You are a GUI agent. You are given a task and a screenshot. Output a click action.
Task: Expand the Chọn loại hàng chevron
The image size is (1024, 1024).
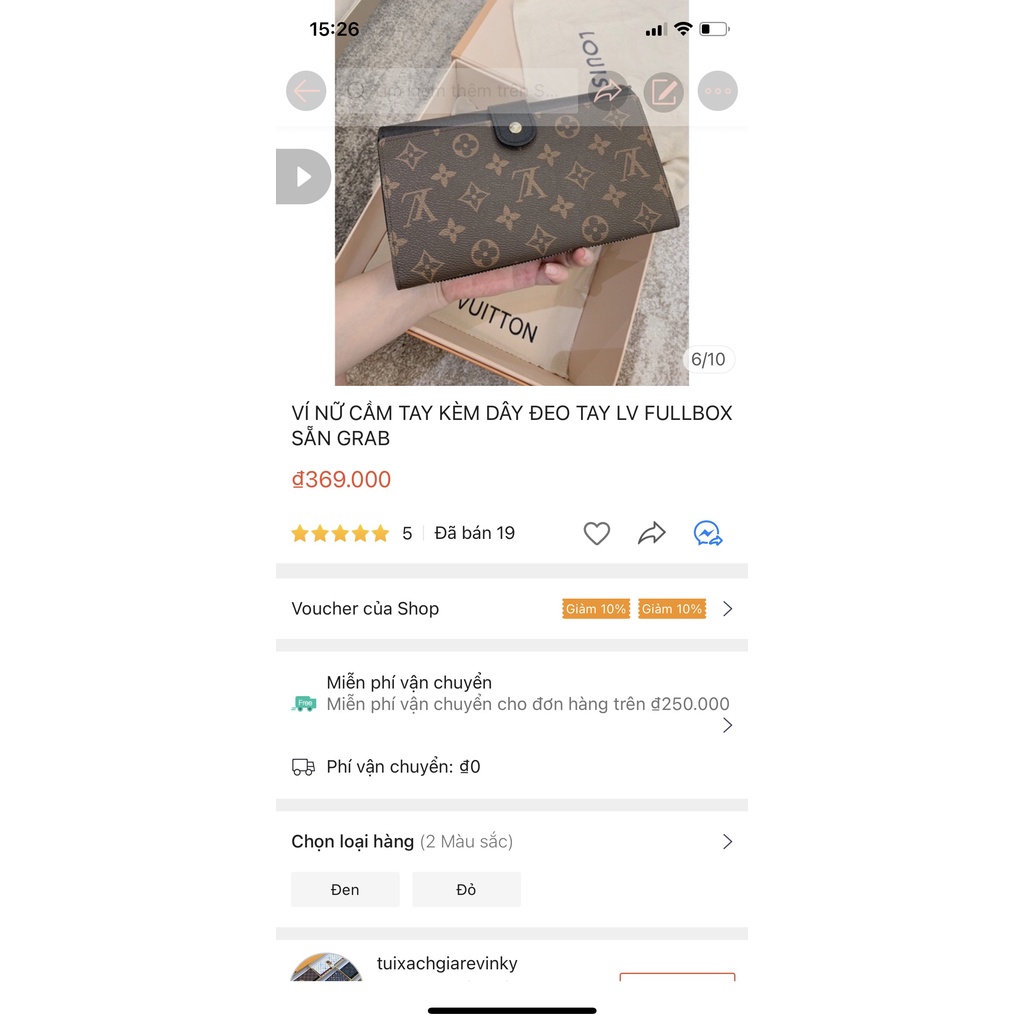pos(728,842)
